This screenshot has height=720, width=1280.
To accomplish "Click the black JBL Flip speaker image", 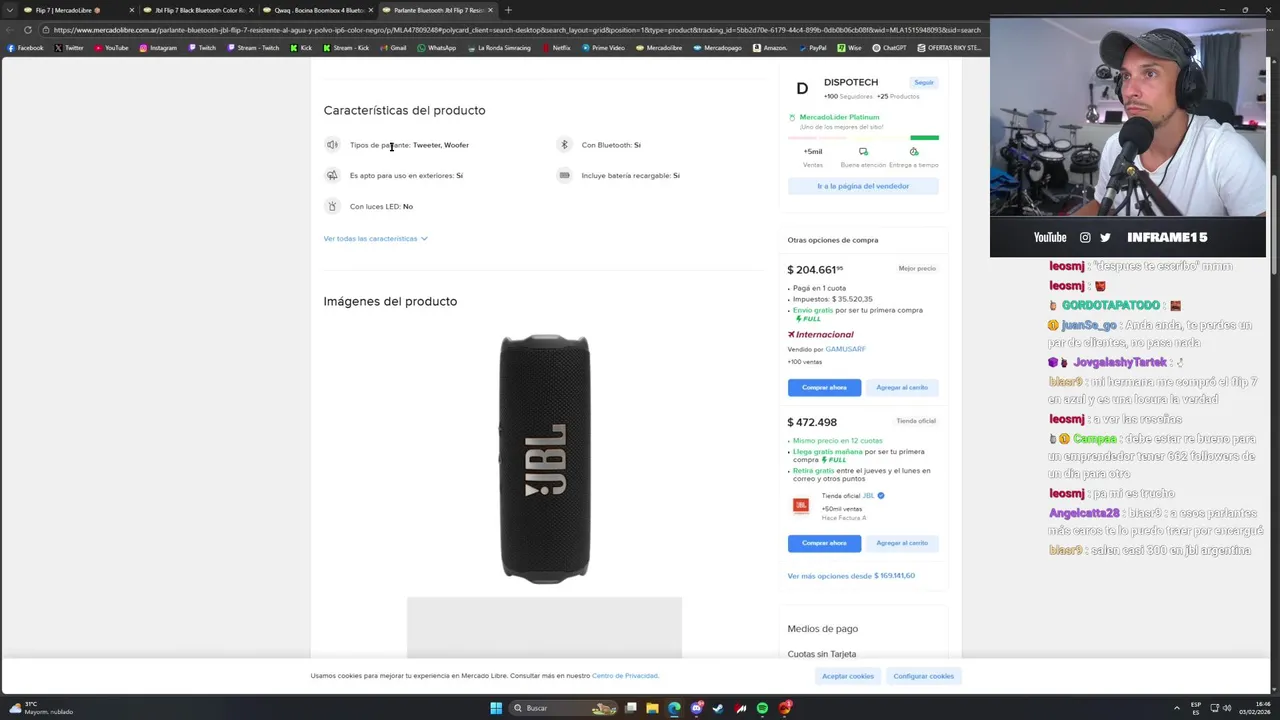I will tap(545, 458).
